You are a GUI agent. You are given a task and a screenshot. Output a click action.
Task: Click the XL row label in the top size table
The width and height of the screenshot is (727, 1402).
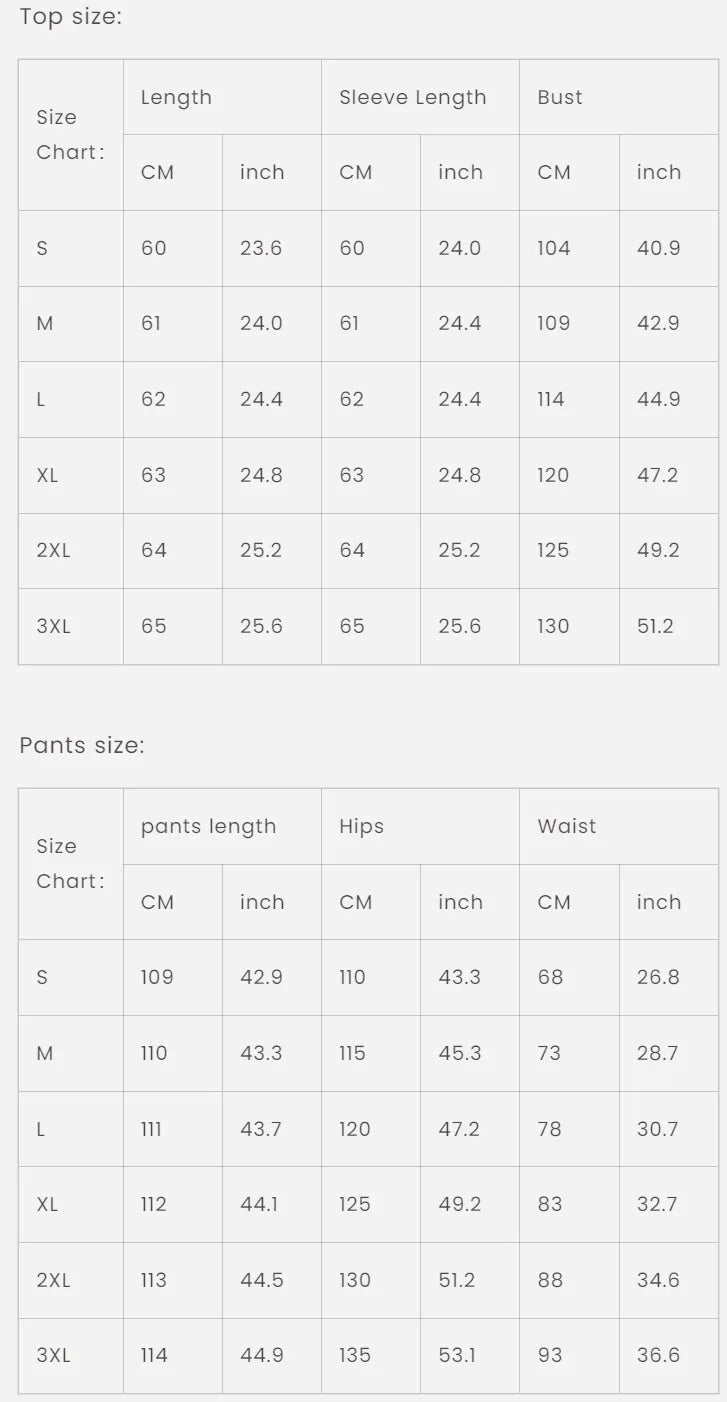tap(47, 475)
